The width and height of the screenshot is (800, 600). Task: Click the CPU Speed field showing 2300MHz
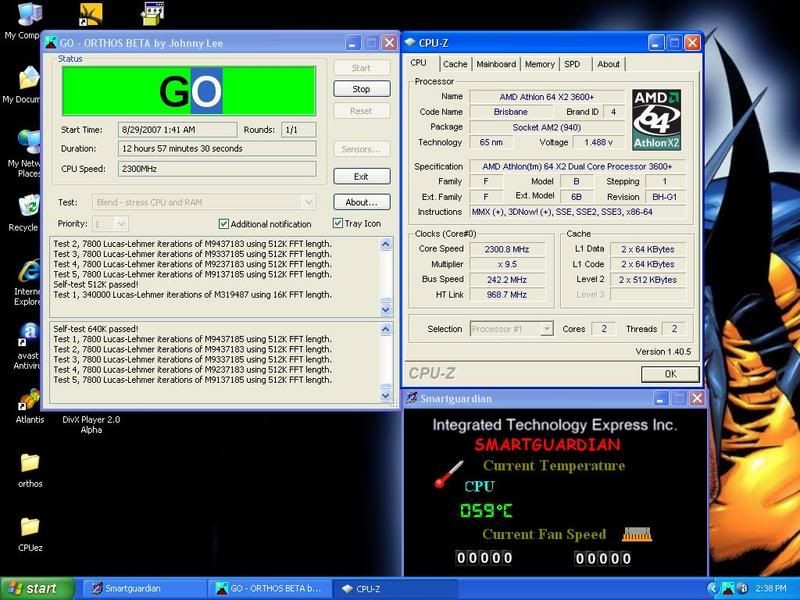pyautogui.click(x=217, y=169)
